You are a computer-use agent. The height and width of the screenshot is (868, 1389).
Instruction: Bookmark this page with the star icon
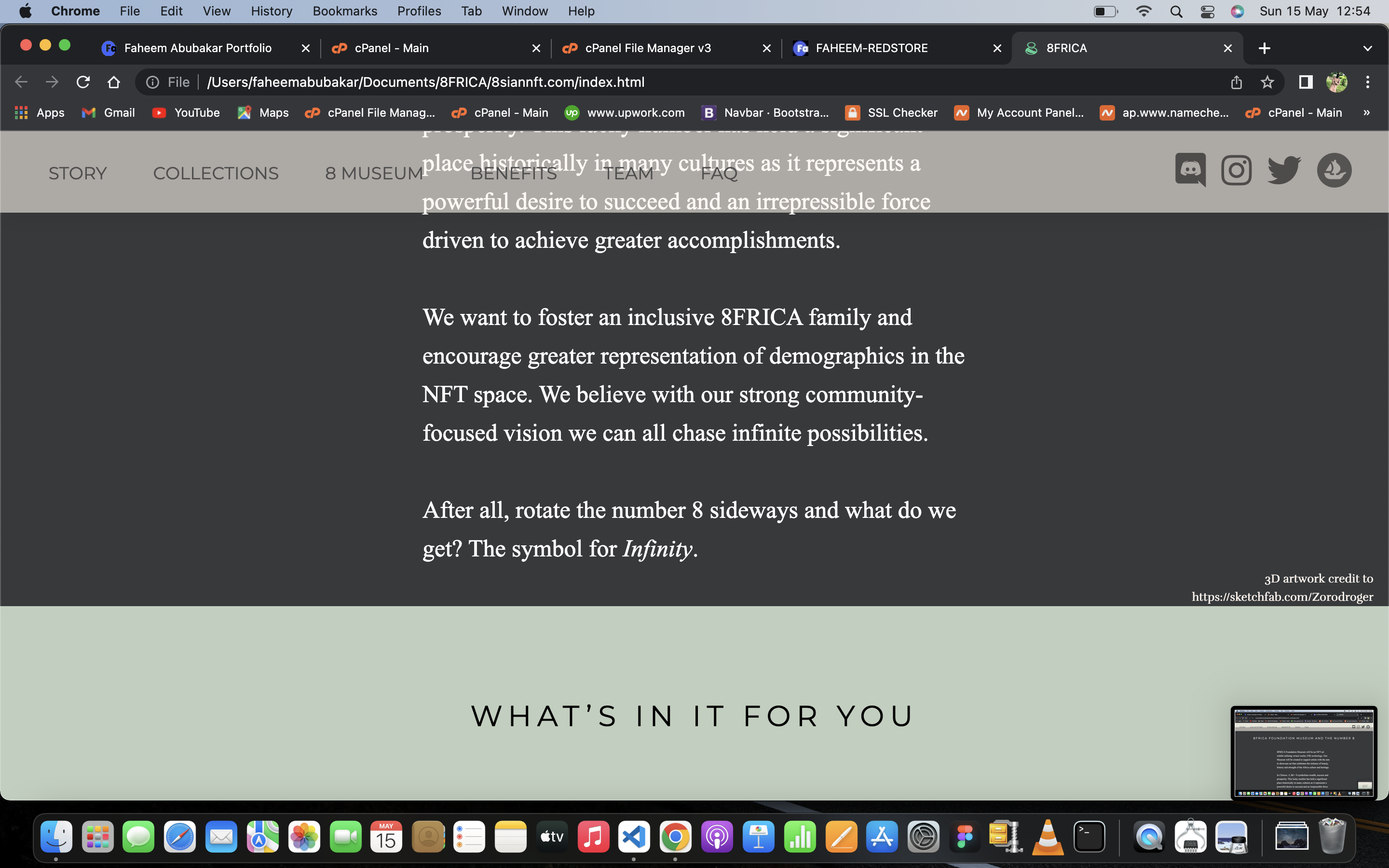click(x=1267, y=82)
